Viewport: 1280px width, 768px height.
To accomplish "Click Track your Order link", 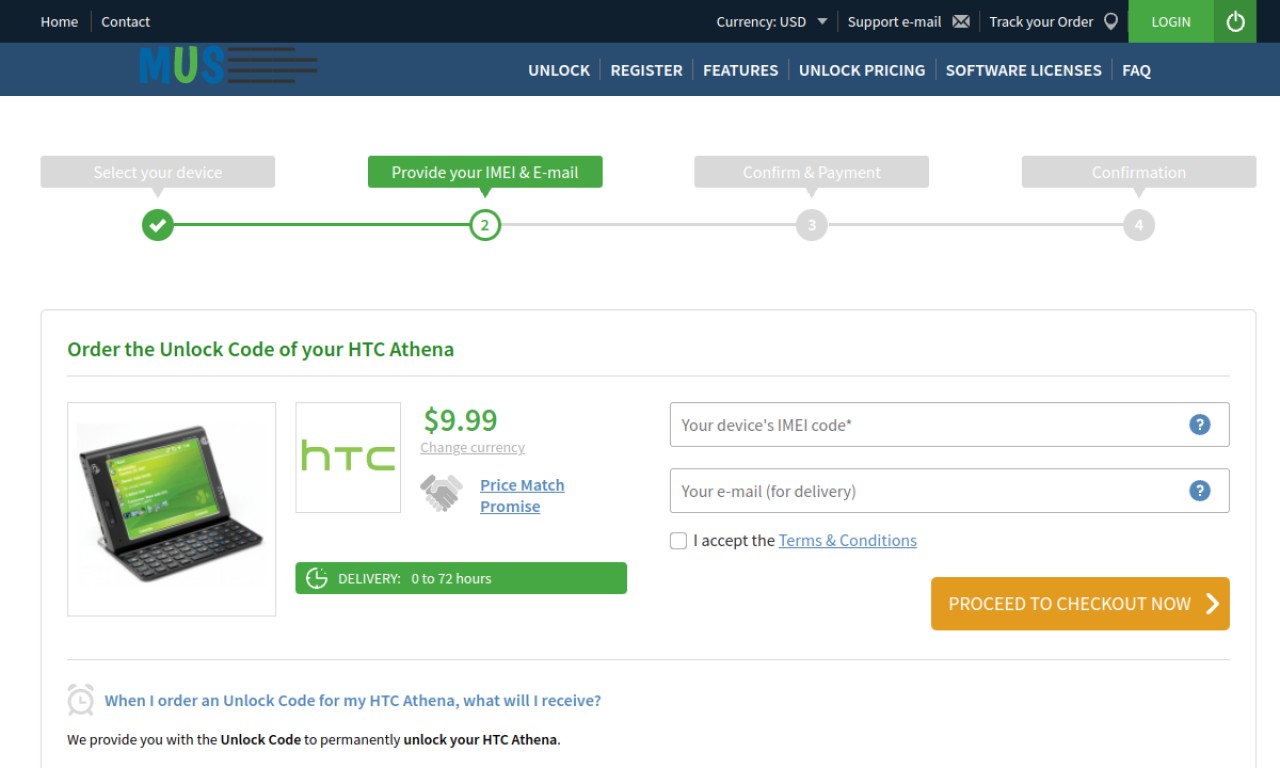I will [1041, 22].
